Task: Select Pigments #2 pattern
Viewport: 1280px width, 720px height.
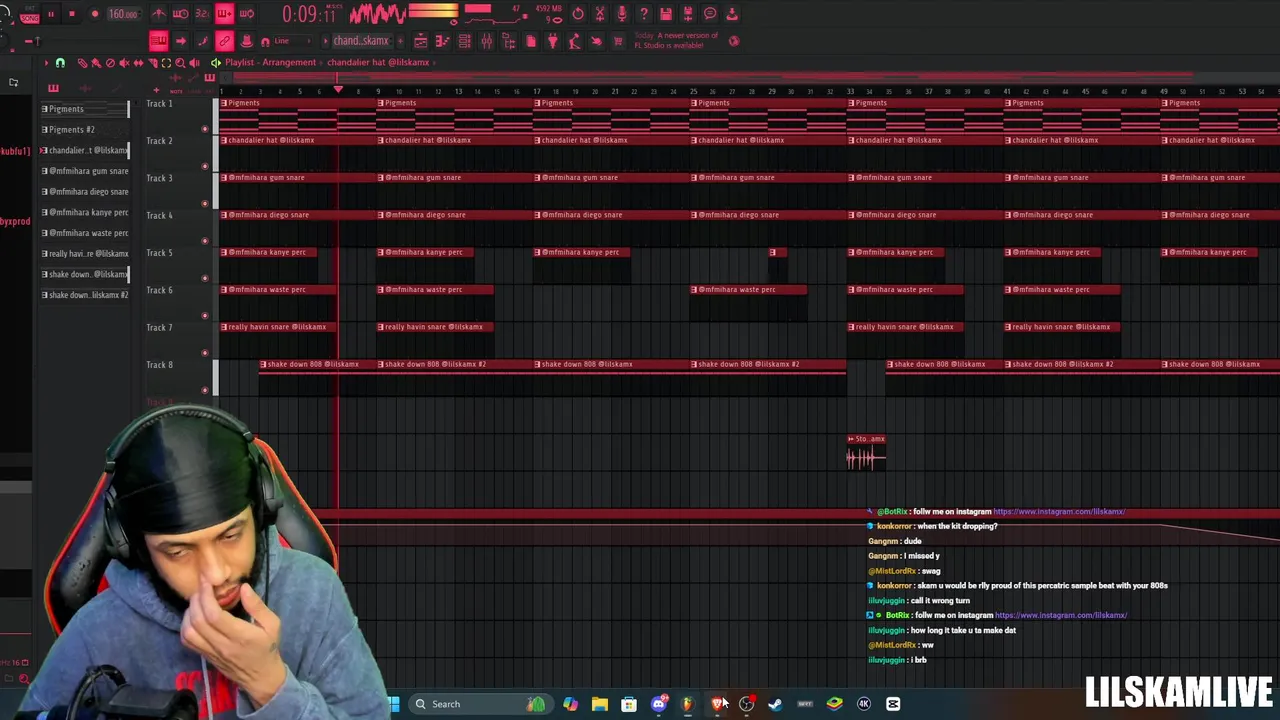Action: click(85, 129)
